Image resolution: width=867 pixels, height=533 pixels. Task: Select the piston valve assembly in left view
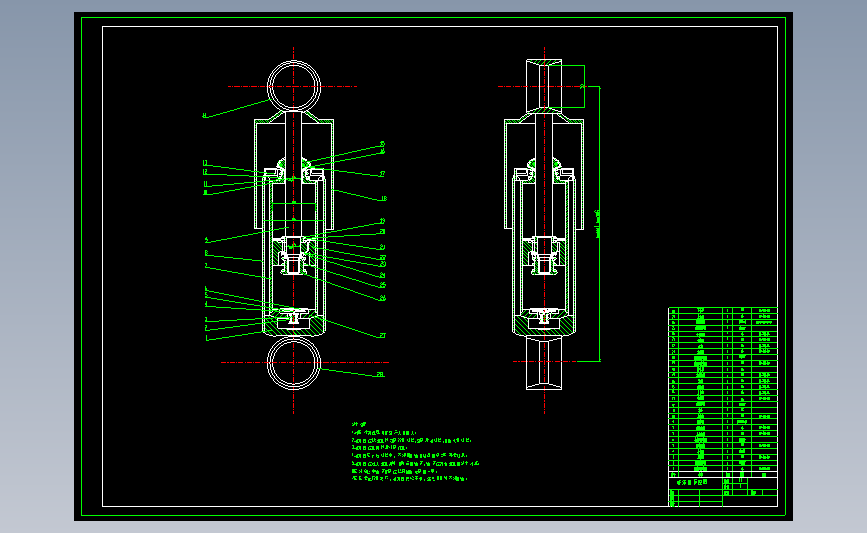click(x=294, y=256)
